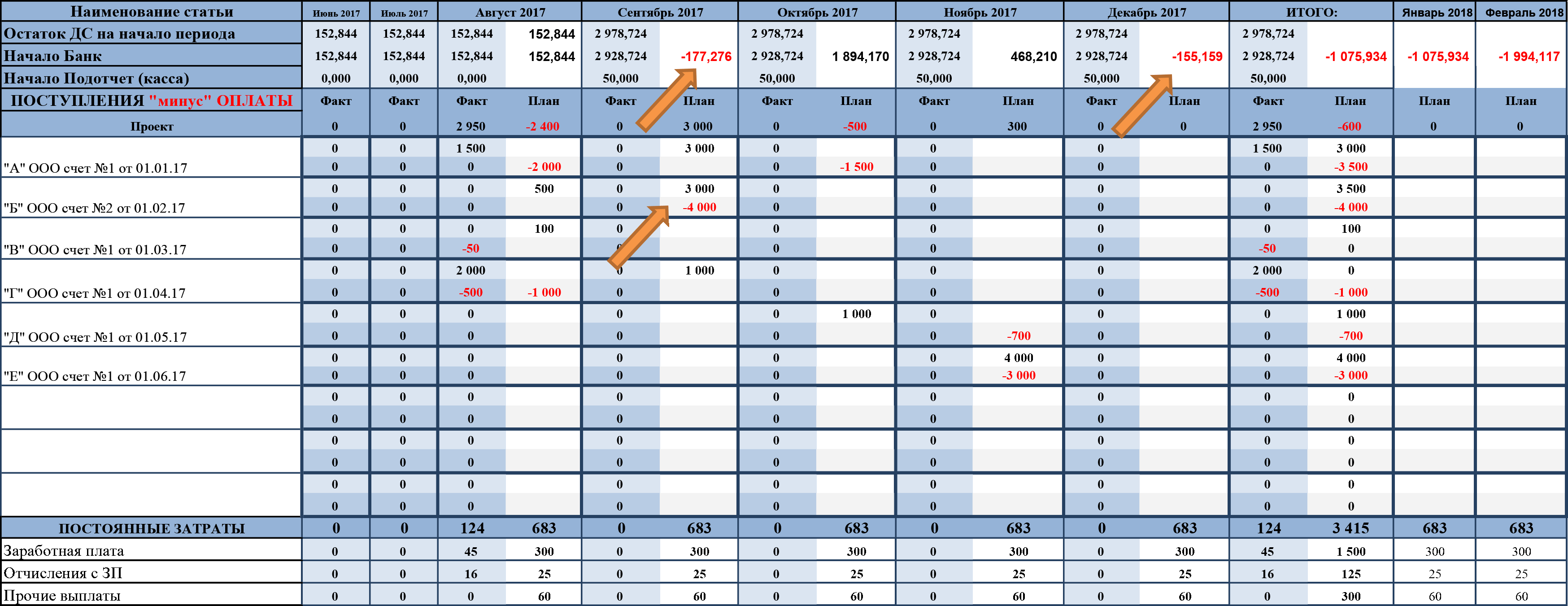Screen dimensions: 1568x606
Task: Select the "Прочие выплаты" row label
Action: (151, 595)
